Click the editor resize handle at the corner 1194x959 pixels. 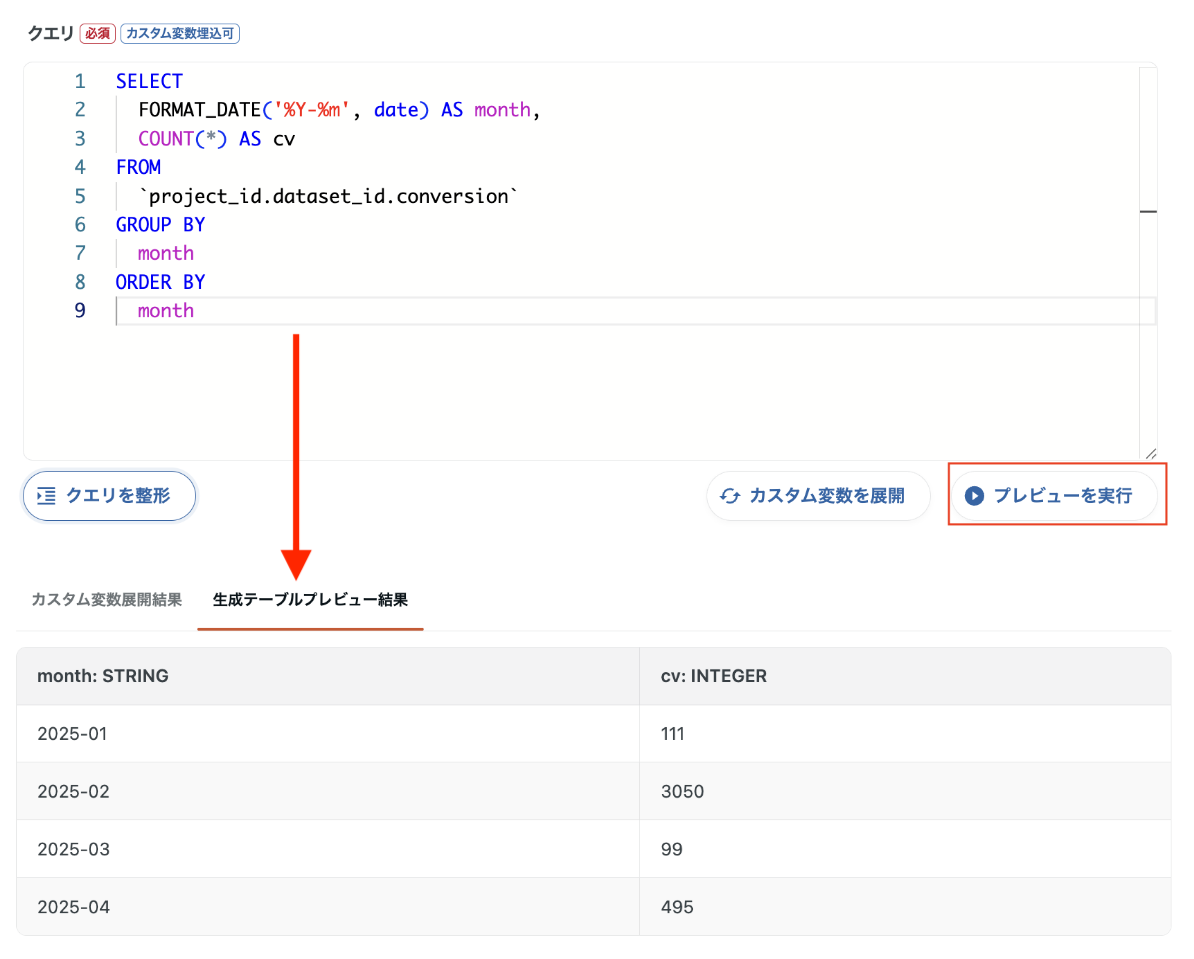click(x=1150, y=453)
